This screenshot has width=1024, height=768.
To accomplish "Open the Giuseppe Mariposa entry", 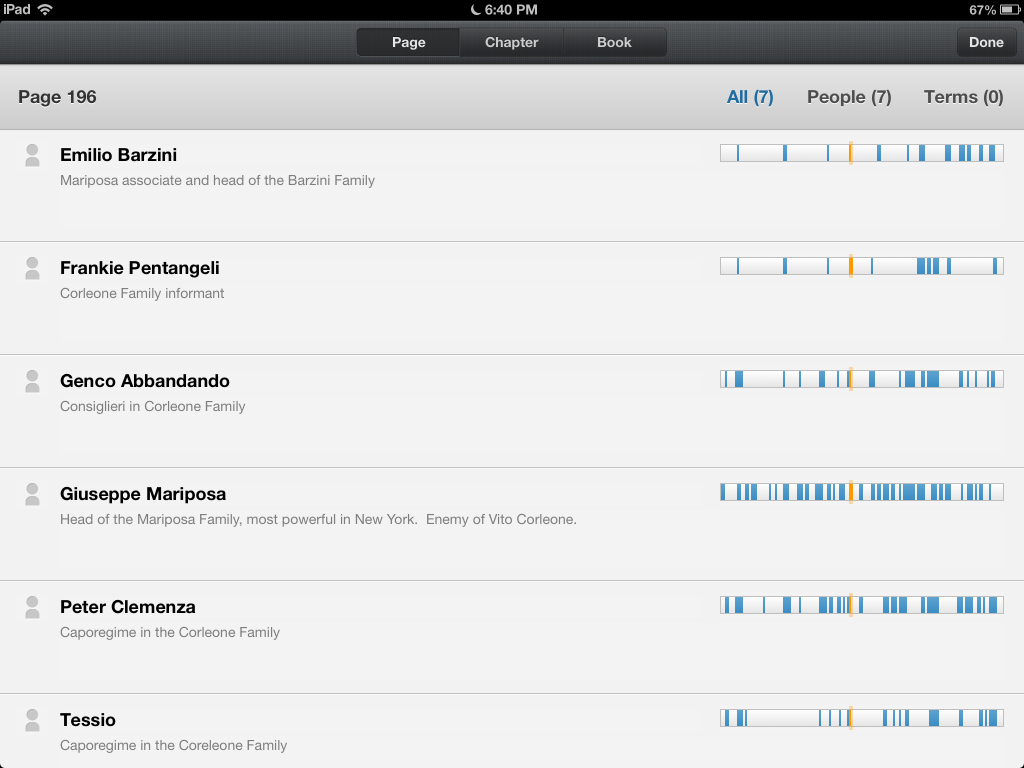I will pos(512,524).
